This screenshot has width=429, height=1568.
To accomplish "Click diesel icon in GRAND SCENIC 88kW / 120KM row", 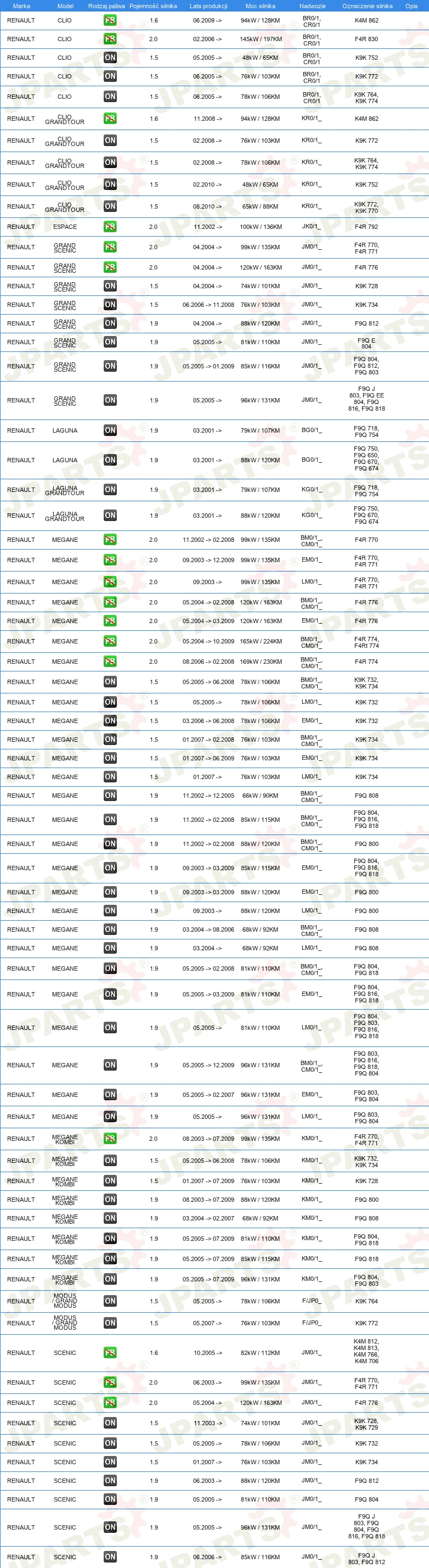I will [x=110, y=323].
